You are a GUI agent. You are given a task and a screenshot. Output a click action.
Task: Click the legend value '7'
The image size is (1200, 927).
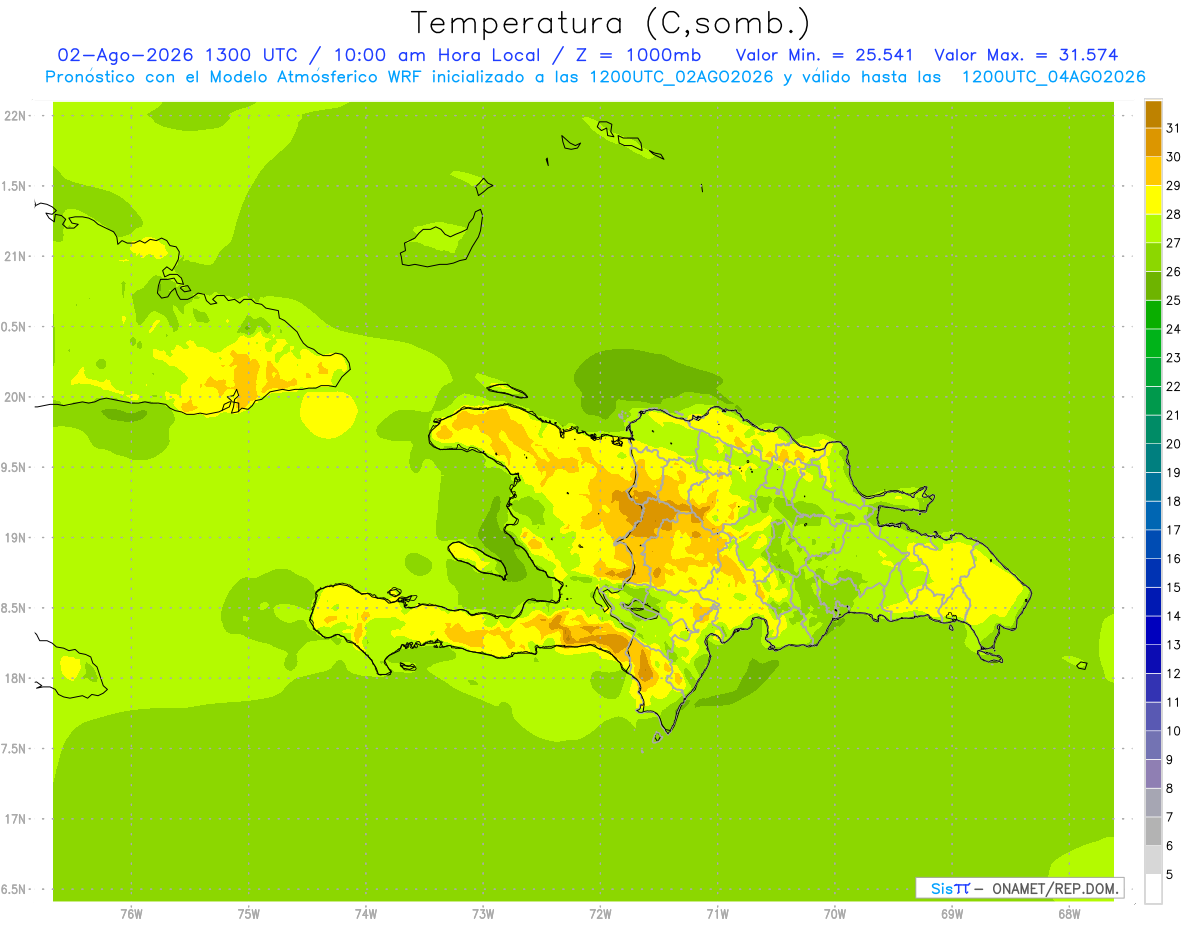tap(1169, 817)
